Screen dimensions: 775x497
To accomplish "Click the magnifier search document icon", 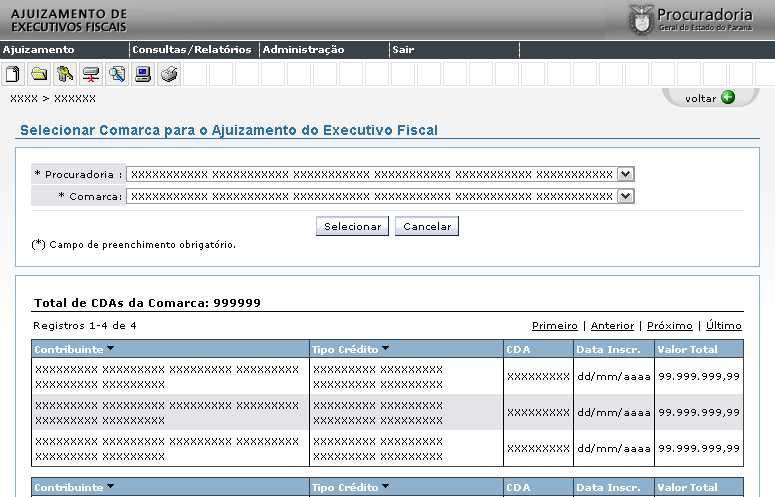I will 117,74.
